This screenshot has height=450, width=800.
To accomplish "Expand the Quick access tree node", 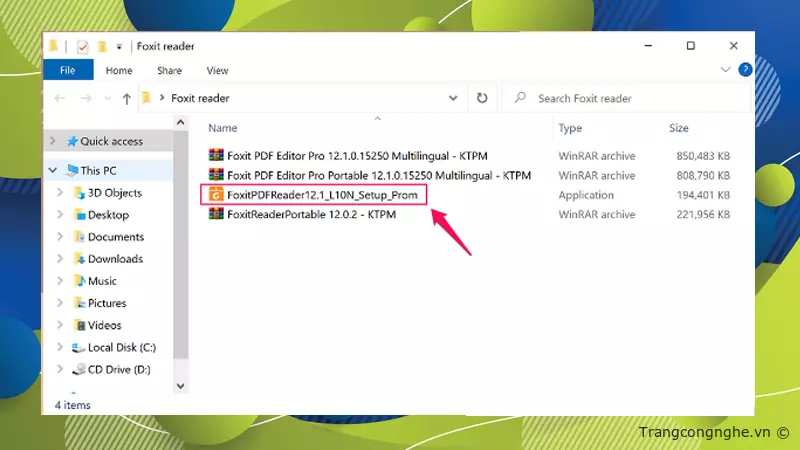I will point(53,142).
